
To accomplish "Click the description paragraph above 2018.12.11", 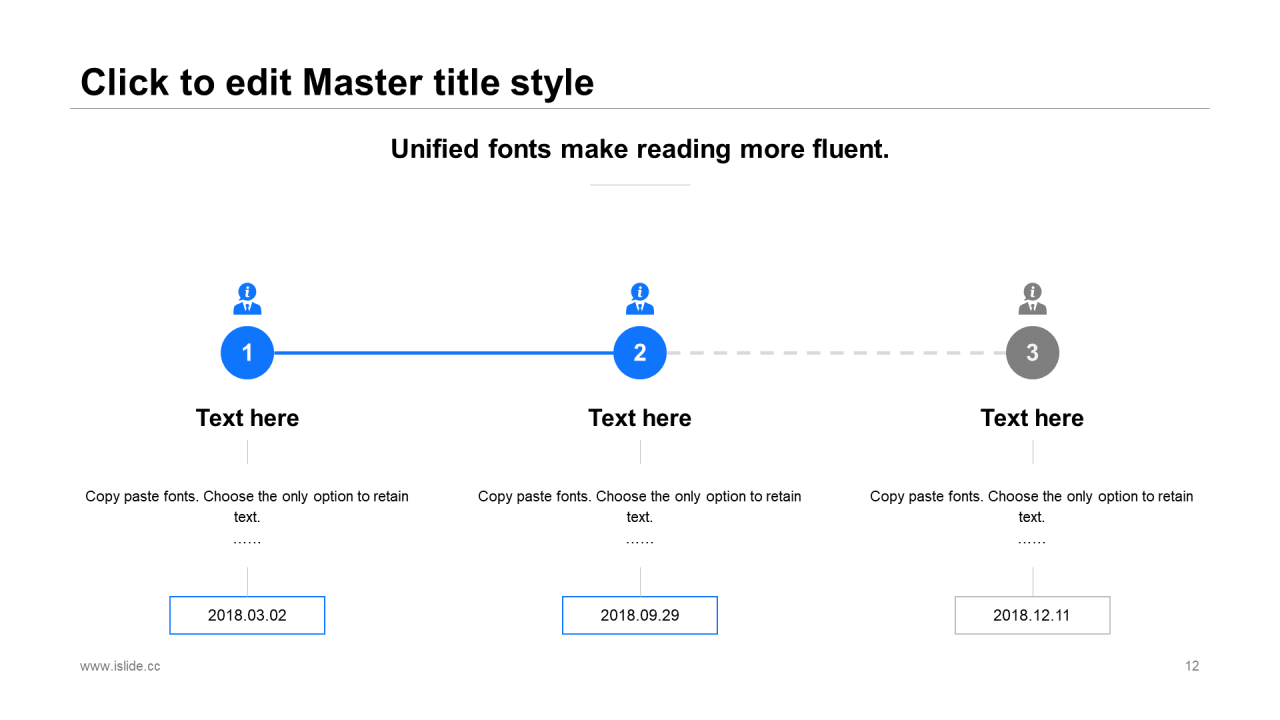I will (1032, 506).
